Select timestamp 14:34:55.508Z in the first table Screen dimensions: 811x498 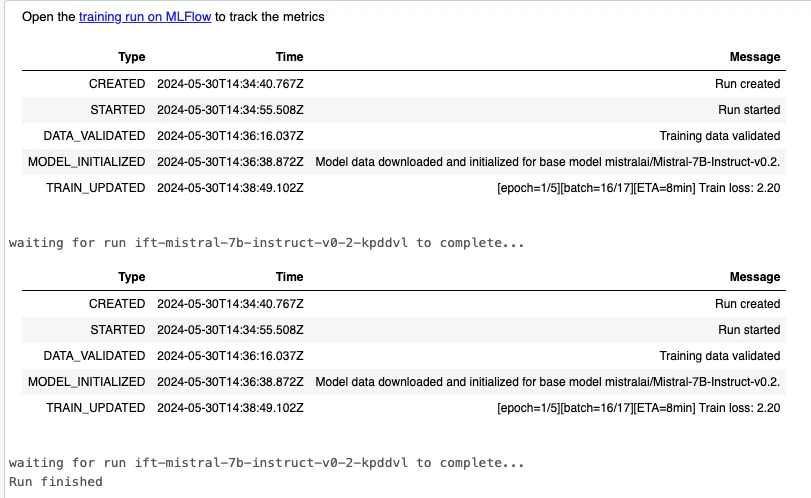[230, 110]
